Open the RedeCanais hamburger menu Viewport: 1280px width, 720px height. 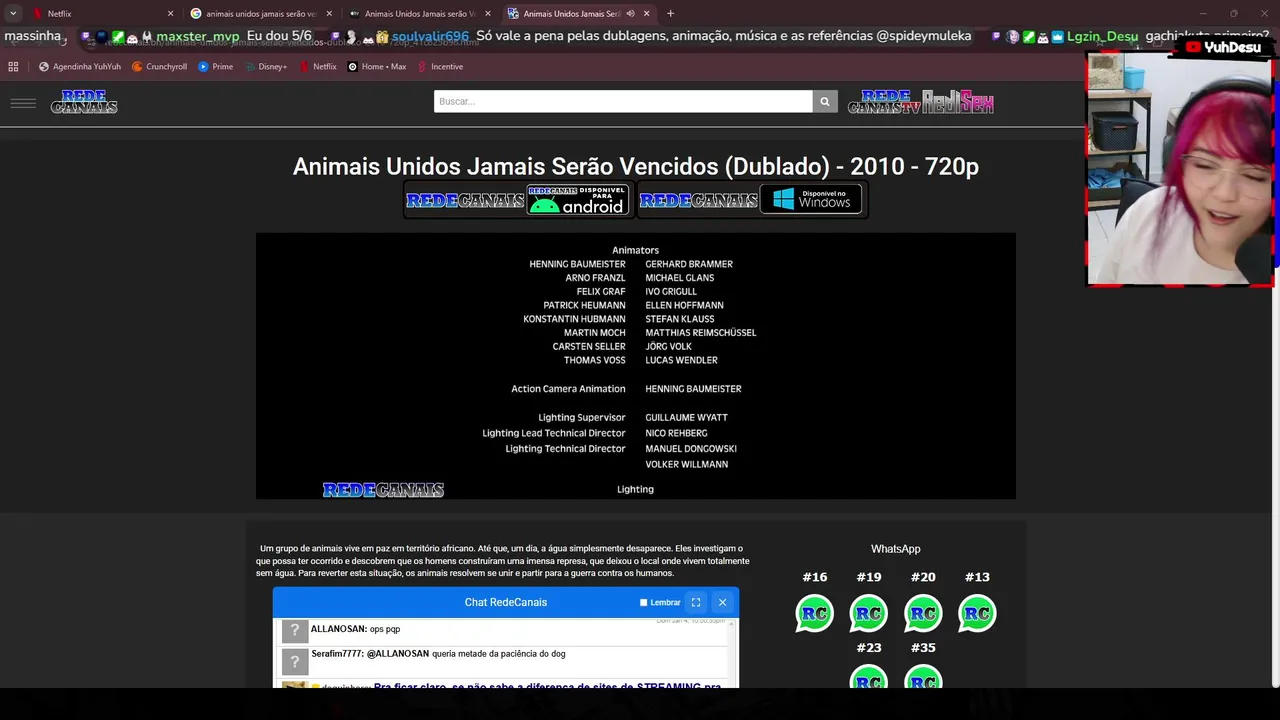[23, 103]
